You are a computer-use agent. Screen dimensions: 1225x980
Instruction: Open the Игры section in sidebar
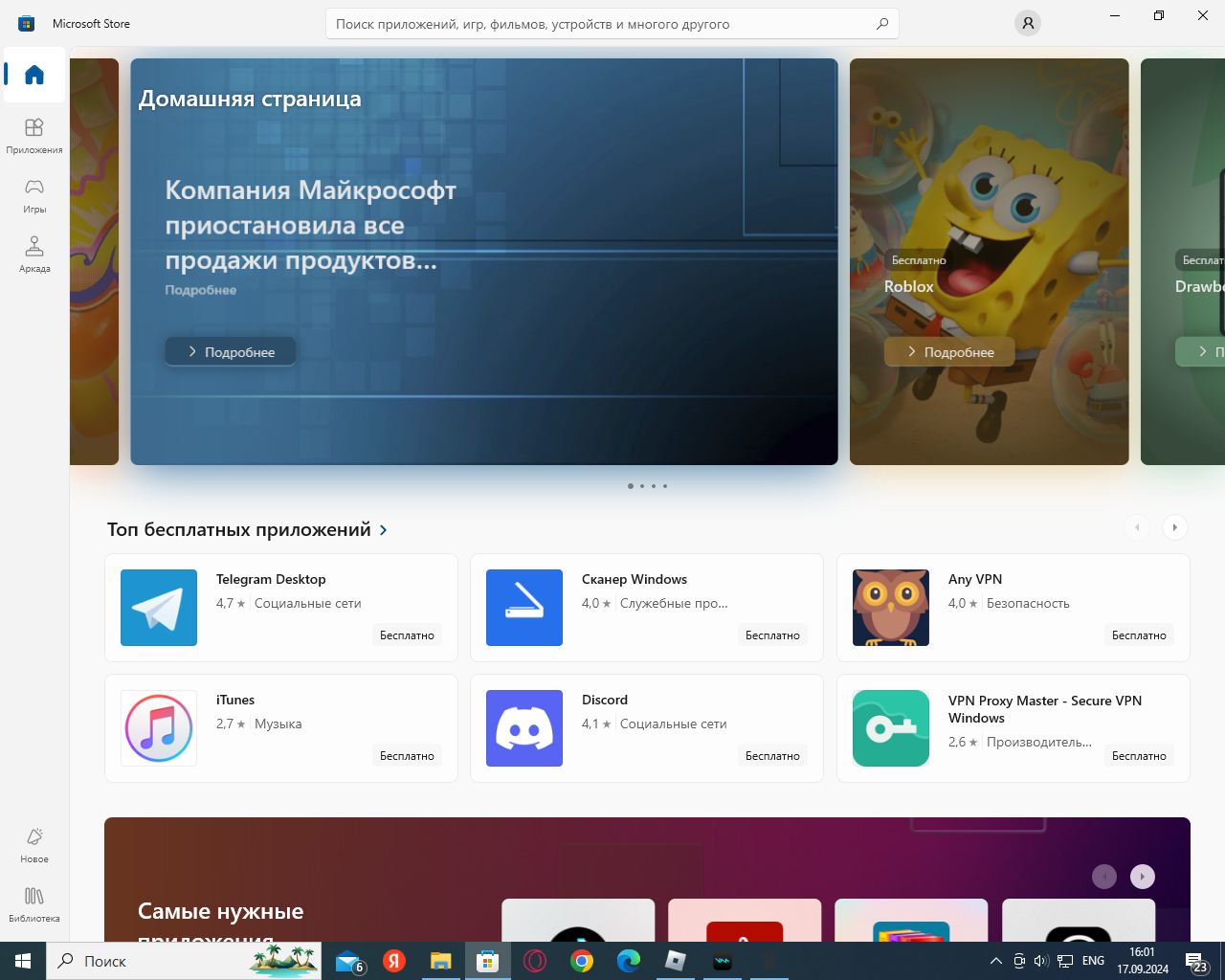(34, 194)
